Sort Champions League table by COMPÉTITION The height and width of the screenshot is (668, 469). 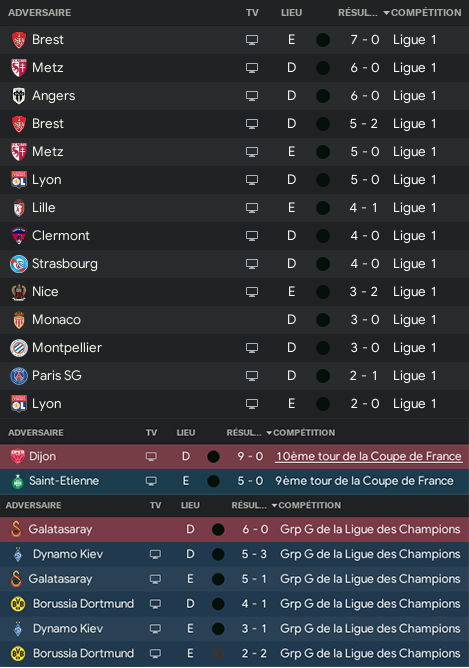click(309, 505)
